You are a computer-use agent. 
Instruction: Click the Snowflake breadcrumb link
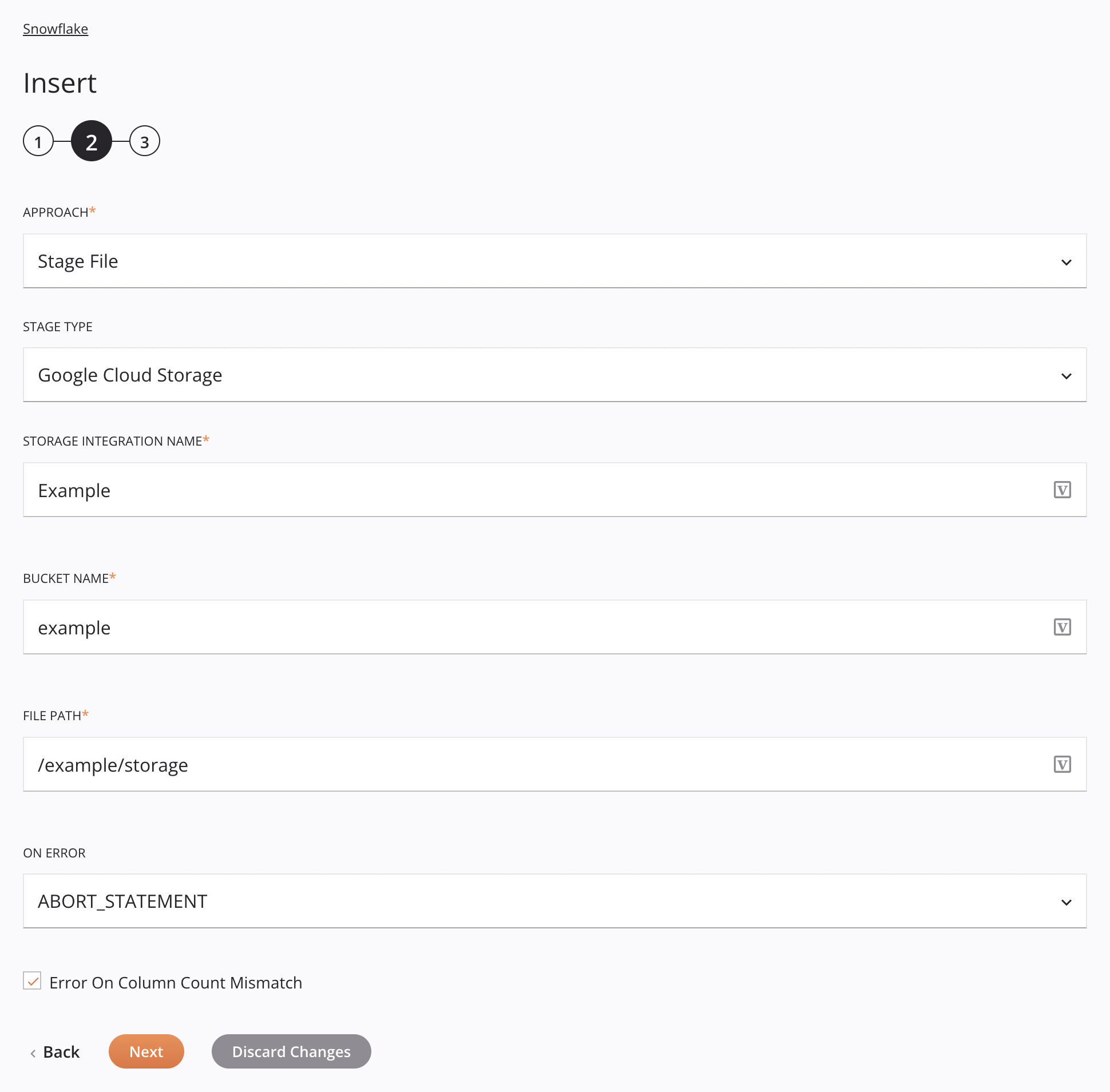(x=55, y=28)
